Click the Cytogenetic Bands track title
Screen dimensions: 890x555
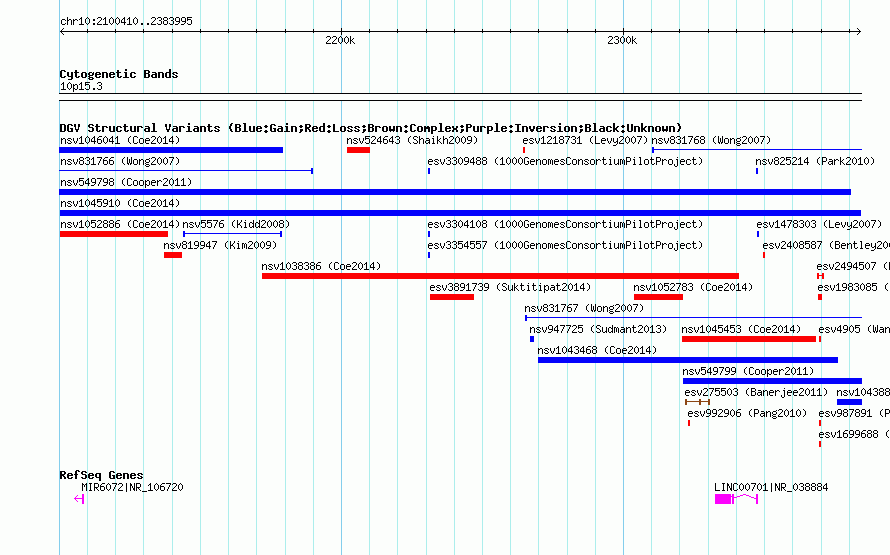119,74
